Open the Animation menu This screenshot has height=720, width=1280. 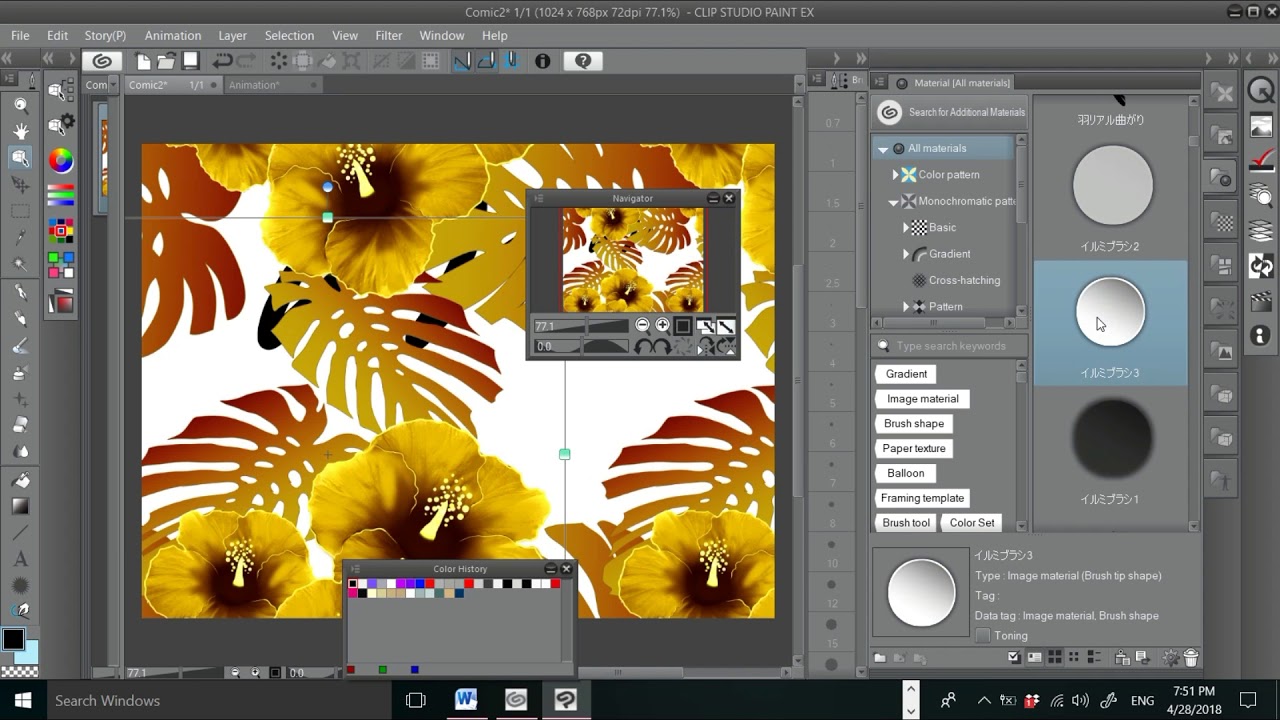173,35
